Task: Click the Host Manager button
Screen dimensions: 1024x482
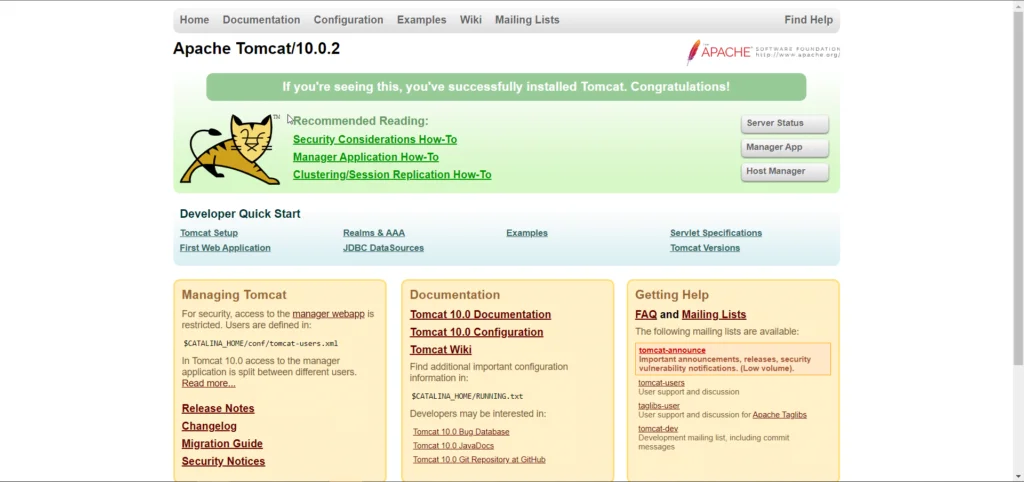Action: 785,172
